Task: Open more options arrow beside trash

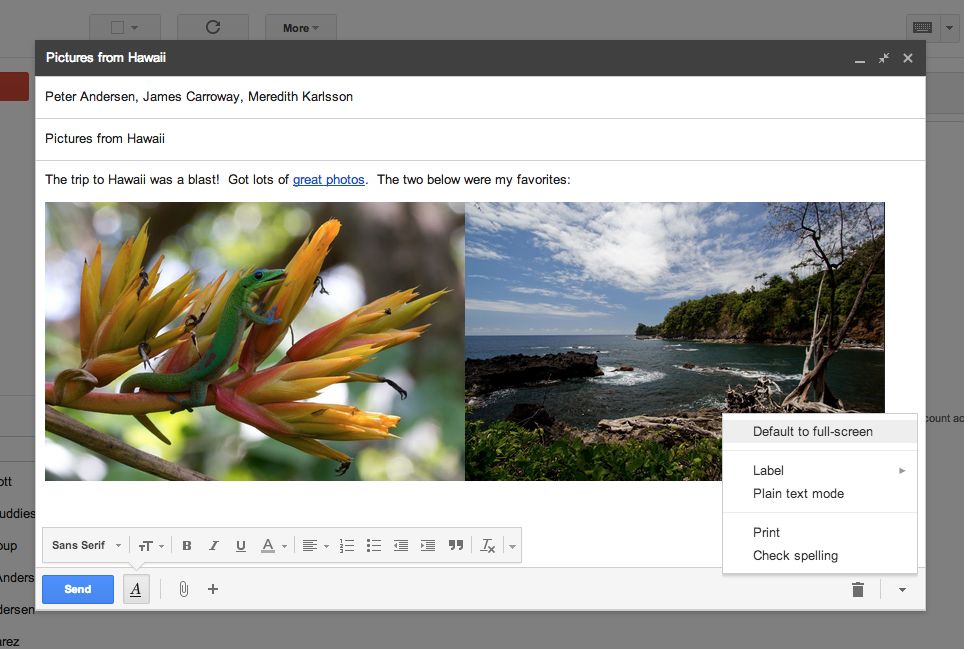Action: (x=902, y=589)
